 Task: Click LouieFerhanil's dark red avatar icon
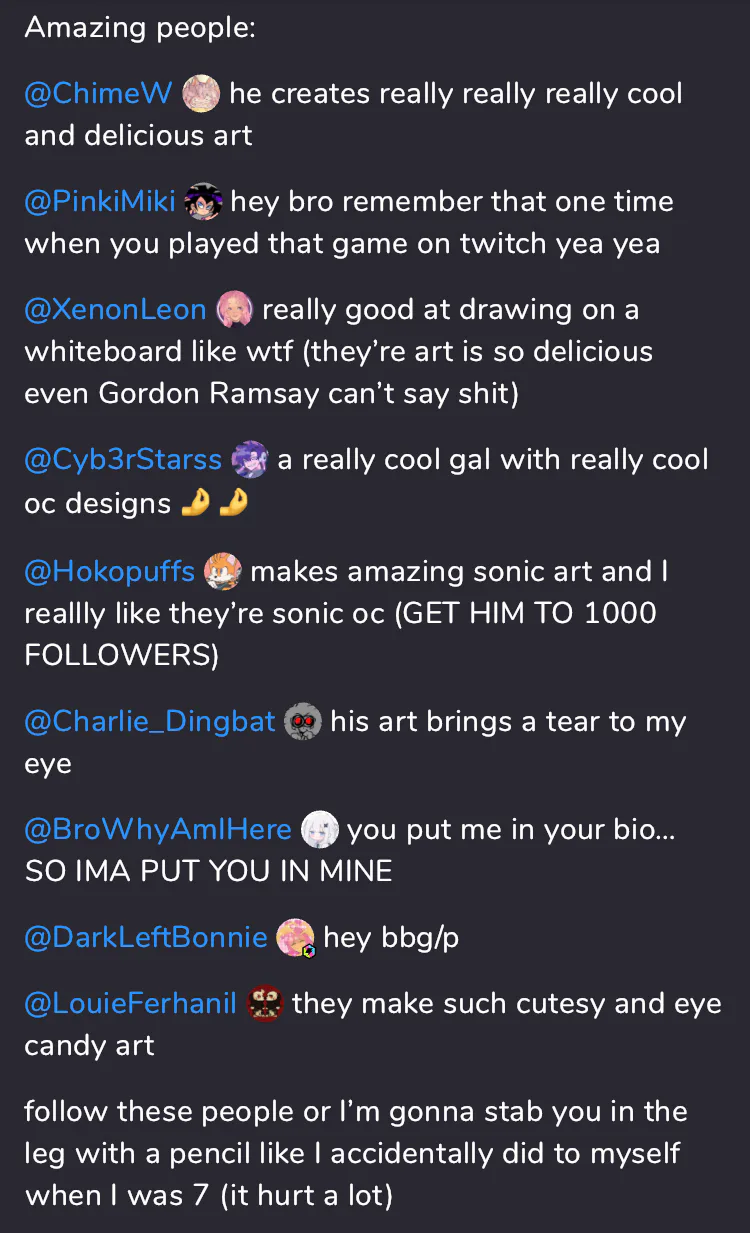coord(265,1004)
